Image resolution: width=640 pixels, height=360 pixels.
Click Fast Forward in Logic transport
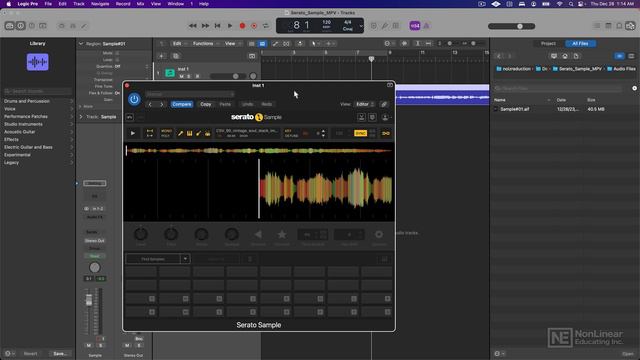205,26
